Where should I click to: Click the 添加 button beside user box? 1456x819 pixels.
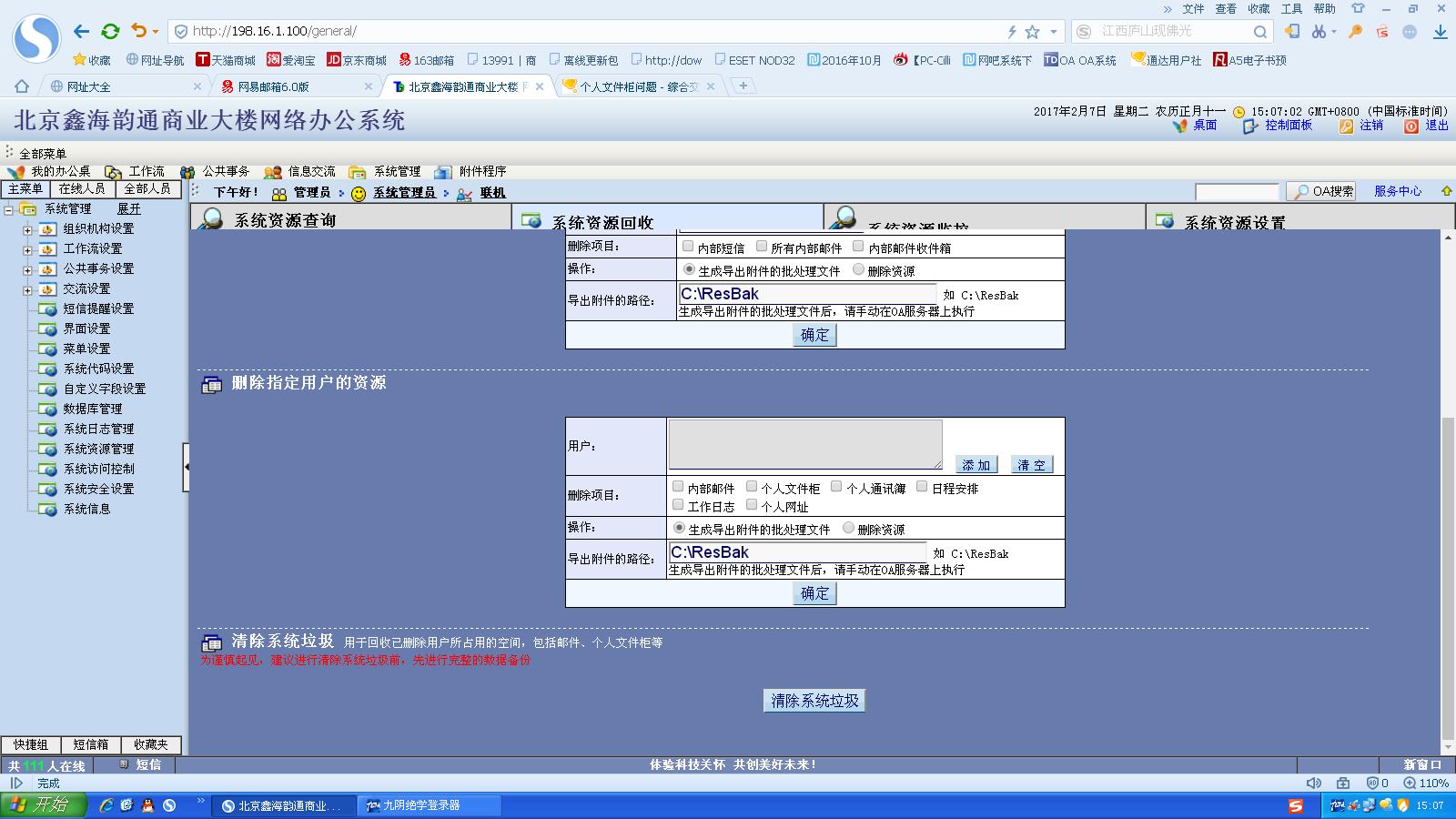click(x=976, y=465)
